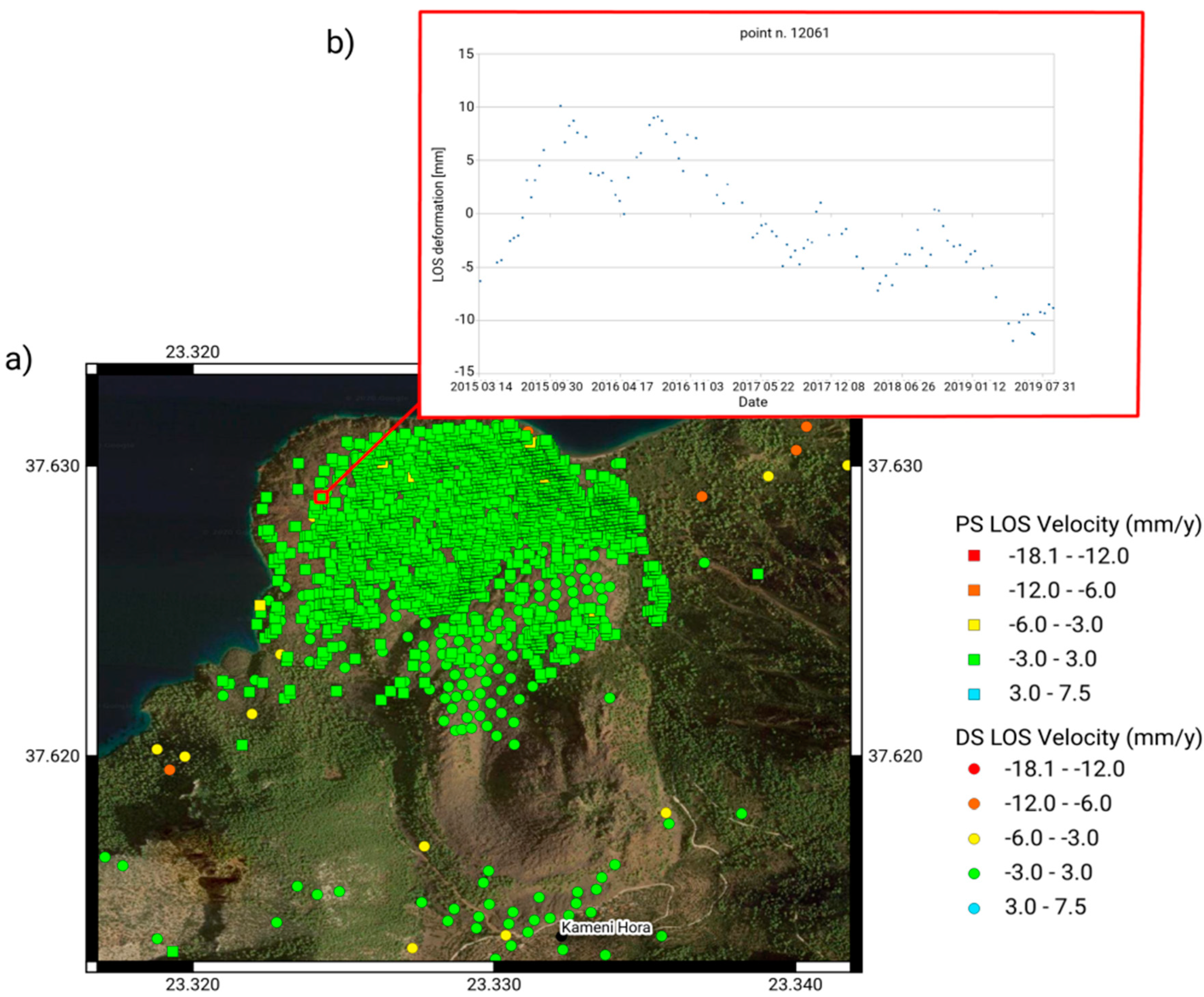Click the 23.330 longitude label at bottom
Viewport: 1204px width, 997px height.
pyautogui.click(x=494, y=985)
